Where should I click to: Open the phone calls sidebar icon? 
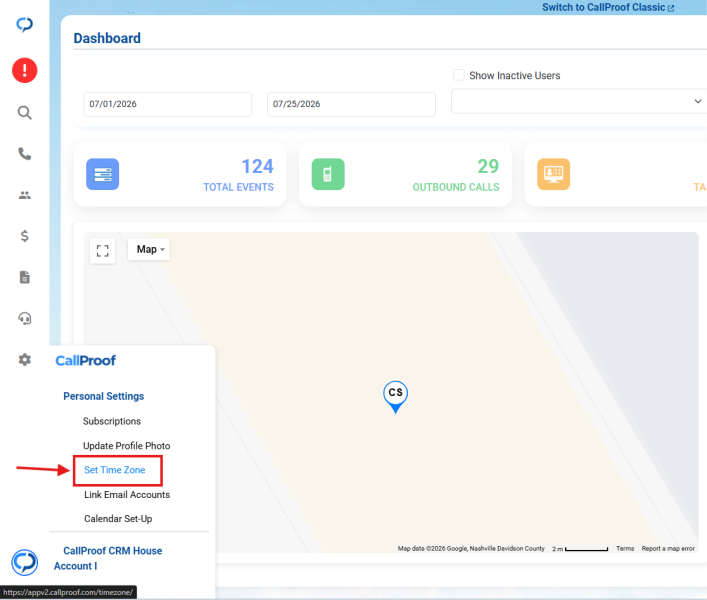click(x=24, y=154)
